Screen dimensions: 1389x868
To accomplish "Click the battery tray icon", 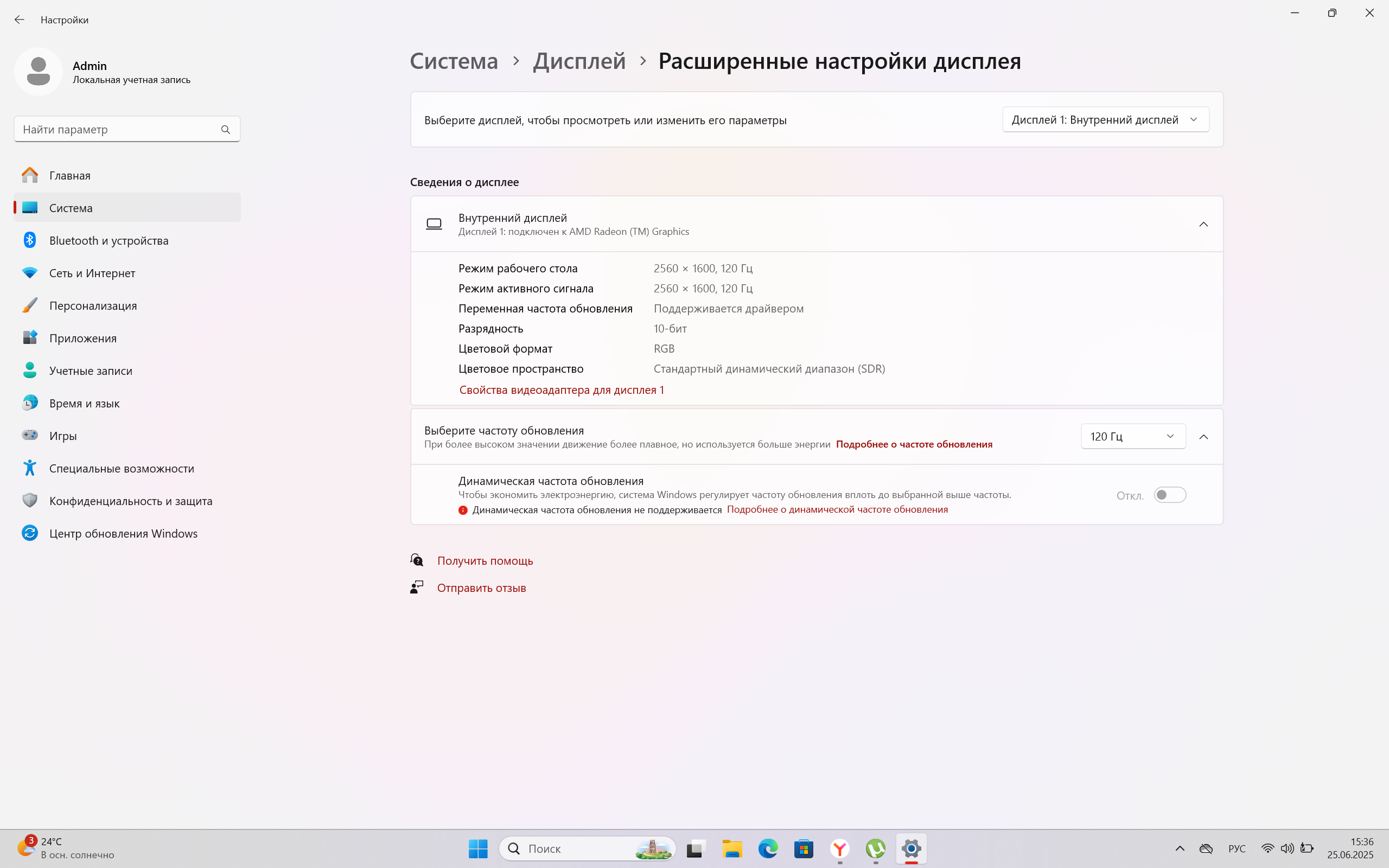I will pos(1307,848).
